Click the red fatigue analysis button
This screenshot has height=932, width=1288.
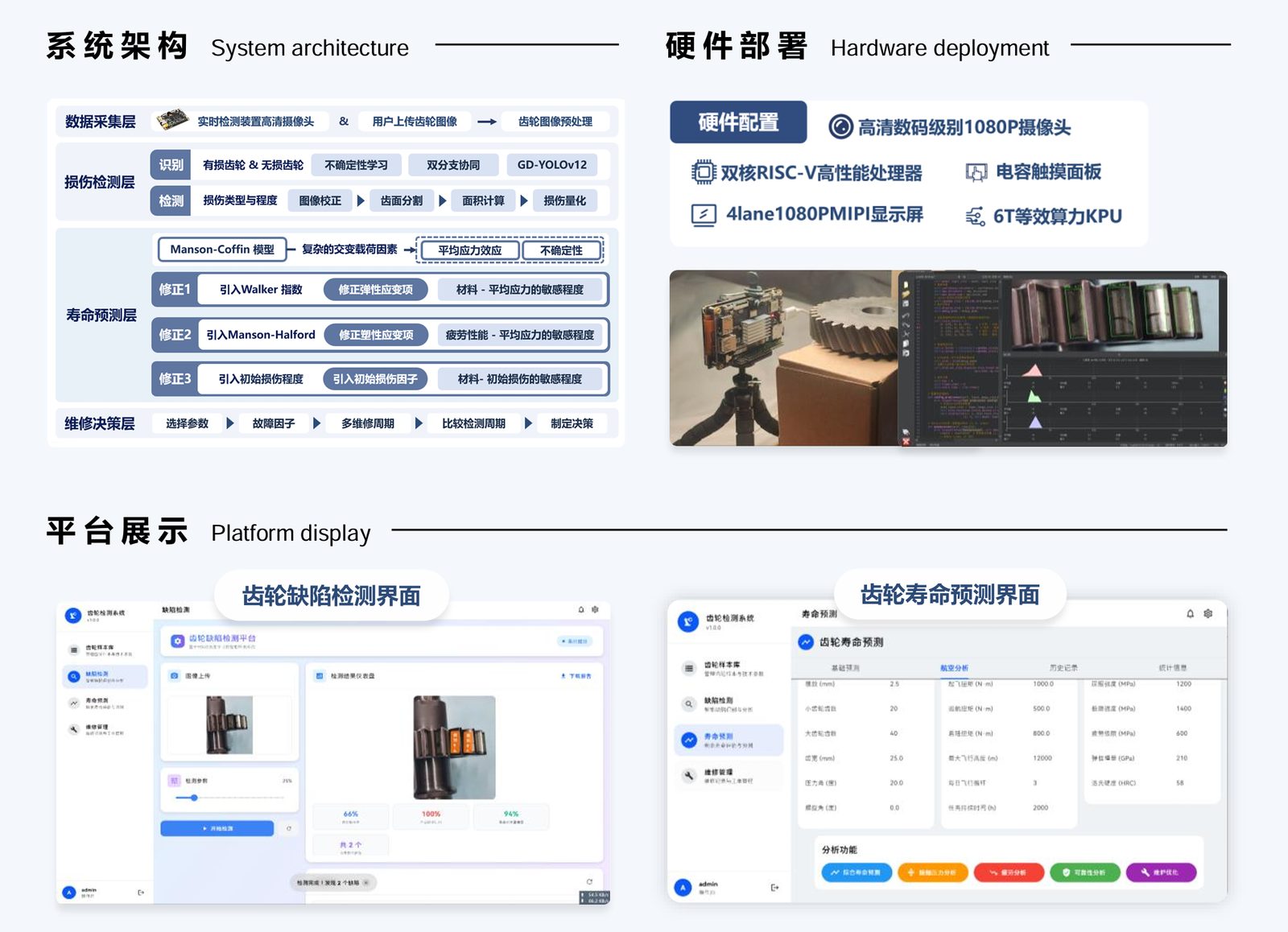[1008, 872]
